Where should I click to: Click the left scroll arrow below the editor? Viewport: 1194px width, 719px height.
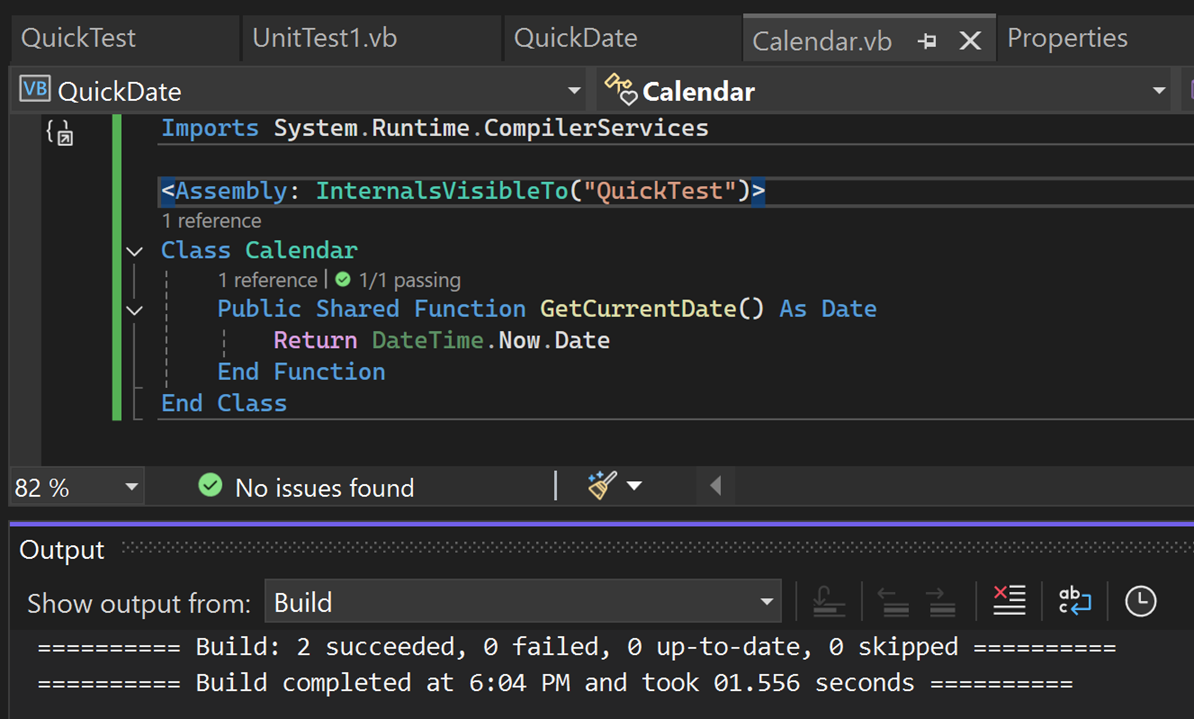[x=715, y=486]
